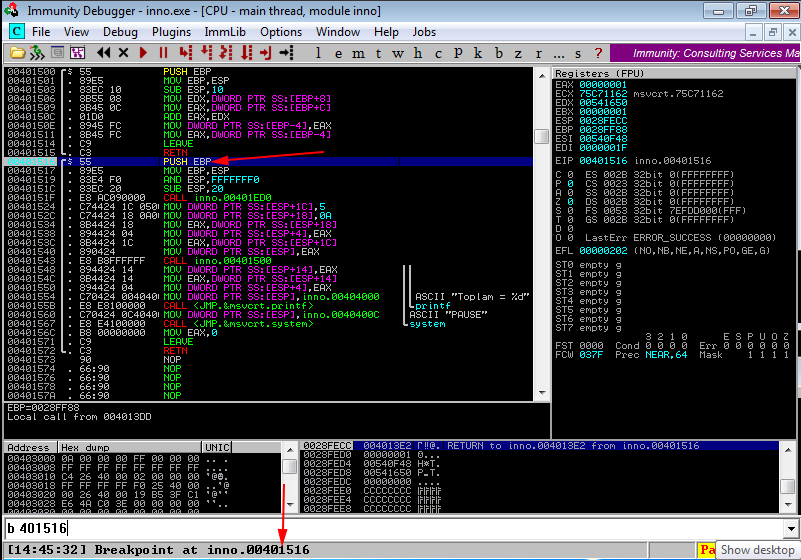Show Source with s button
801x560 pixels.
(578, 54)
